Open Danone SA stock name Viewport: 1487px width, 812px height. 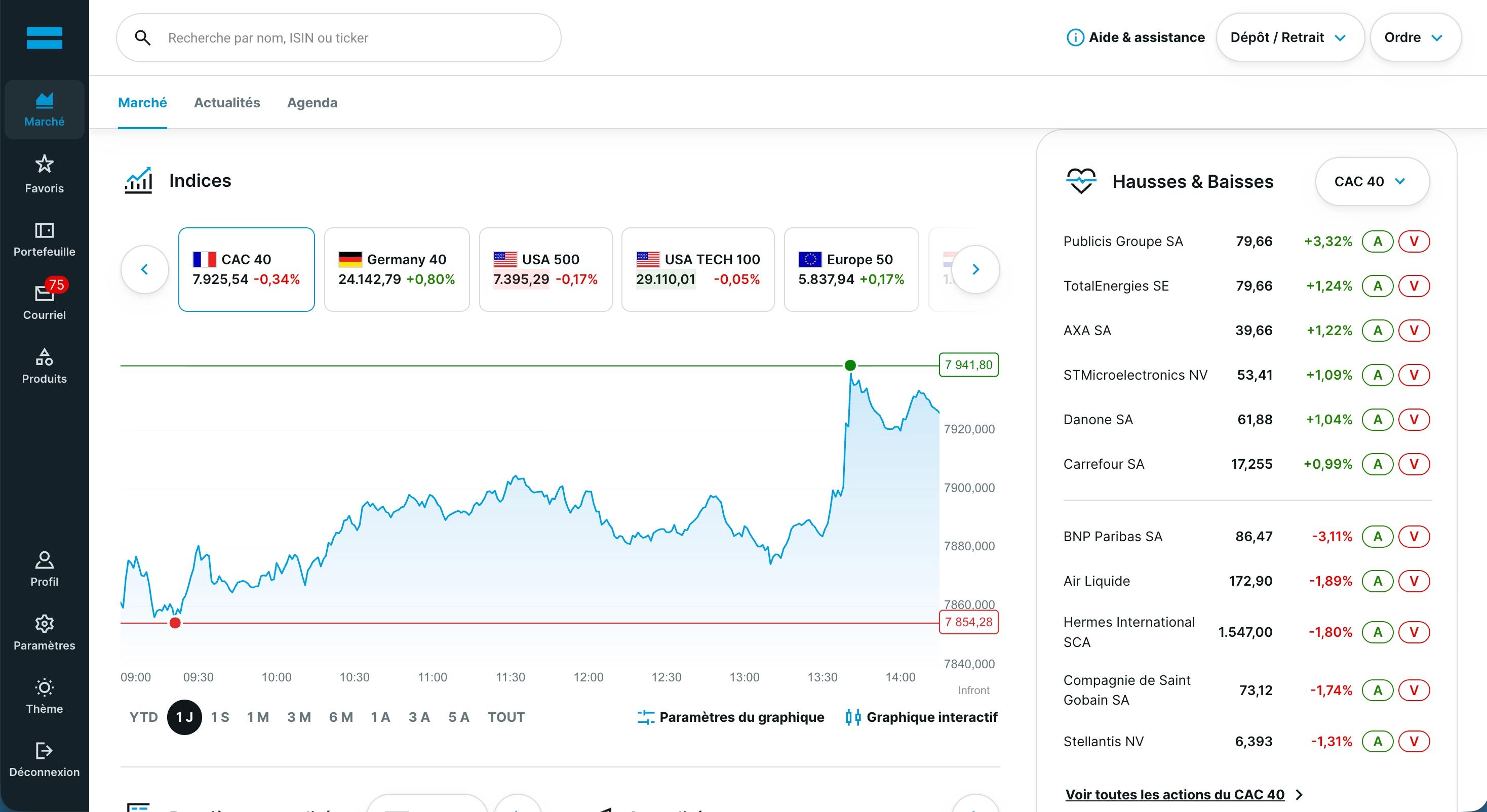pos(1098,420)
